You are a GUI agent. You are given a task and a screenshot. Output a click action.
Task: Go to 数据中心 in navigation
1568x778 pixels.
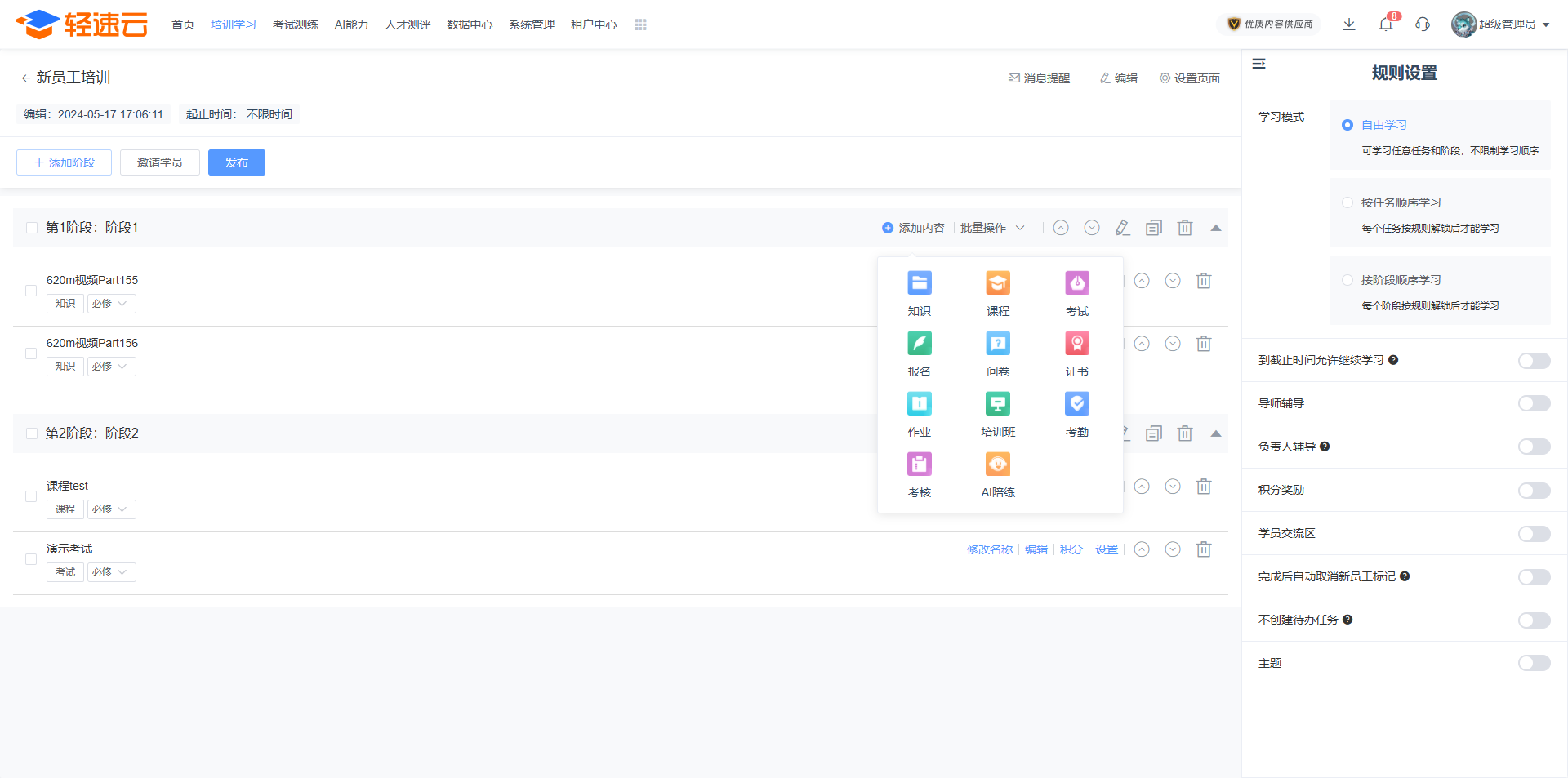[469, 24]
